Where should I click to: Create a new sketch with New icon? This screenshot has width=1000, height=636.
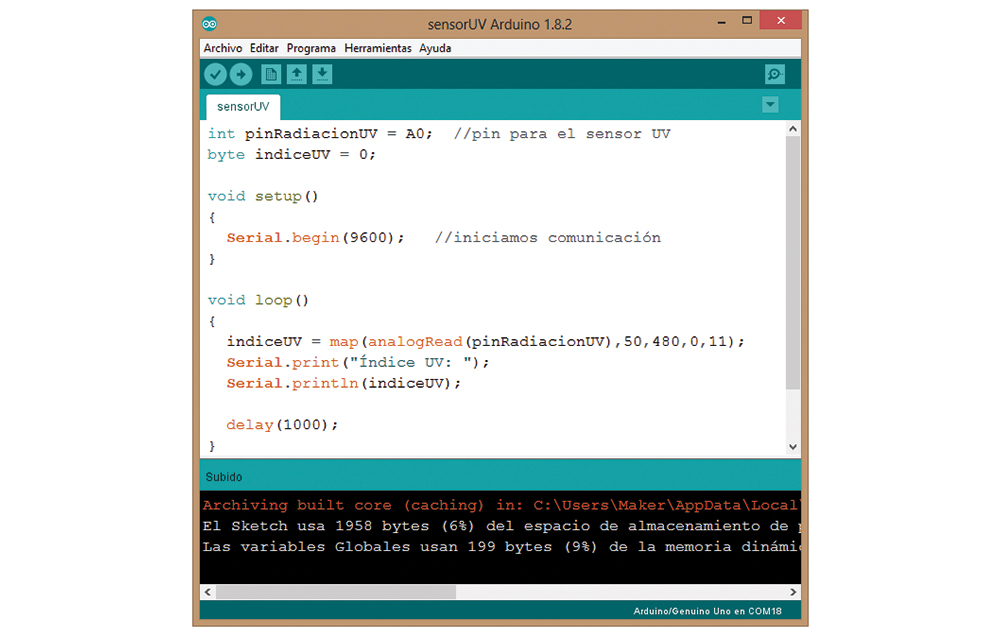(x=271, y=74)
